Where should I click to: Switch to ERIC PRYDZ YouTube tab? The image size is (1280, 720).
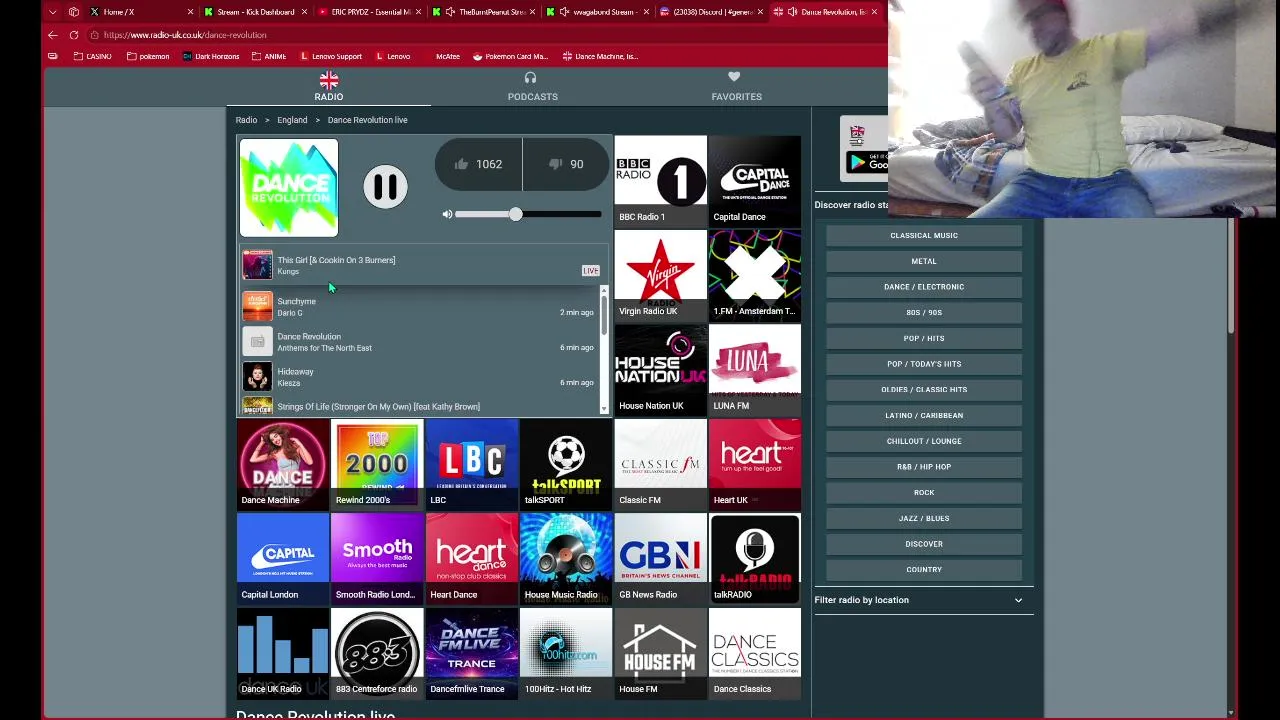pos(371,12)
